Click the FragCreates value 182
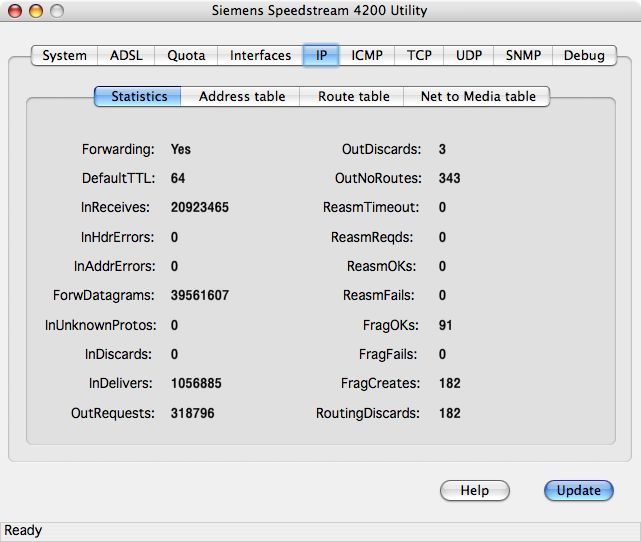Image resolution: width=641 pixels, height=542 pixels. point(450,383)
